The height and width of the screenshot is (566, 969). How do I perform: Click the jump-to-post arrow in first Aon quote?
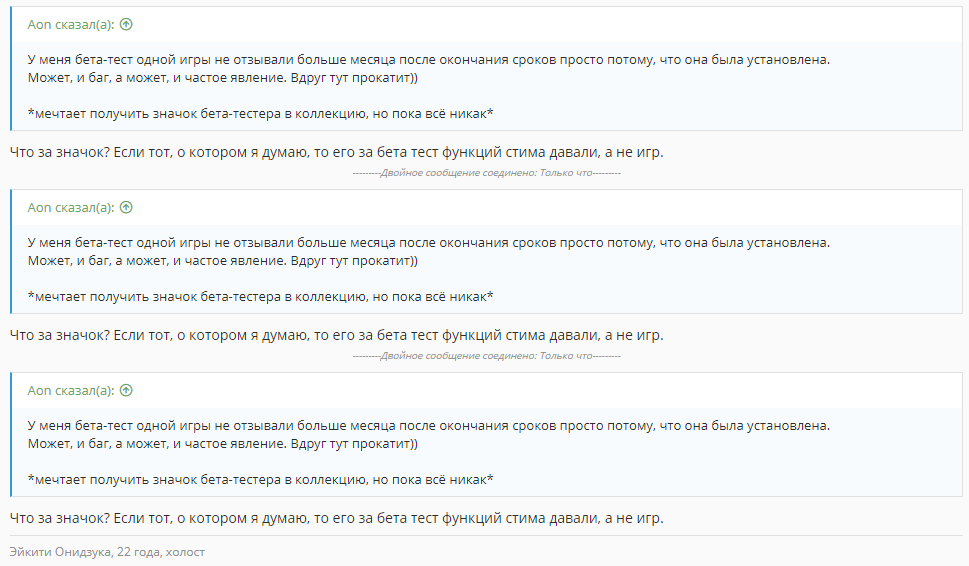pos(126,25)
